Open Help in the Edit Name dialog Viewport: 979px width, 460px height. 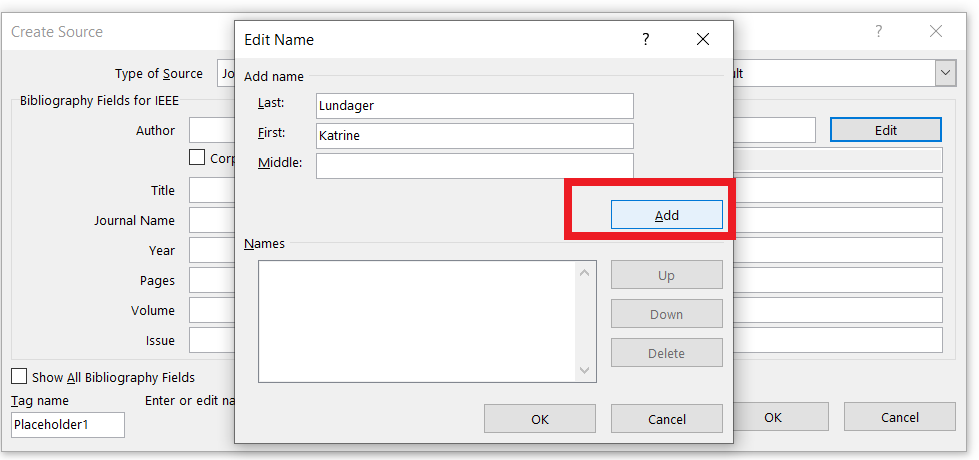(x=646, y=40)
